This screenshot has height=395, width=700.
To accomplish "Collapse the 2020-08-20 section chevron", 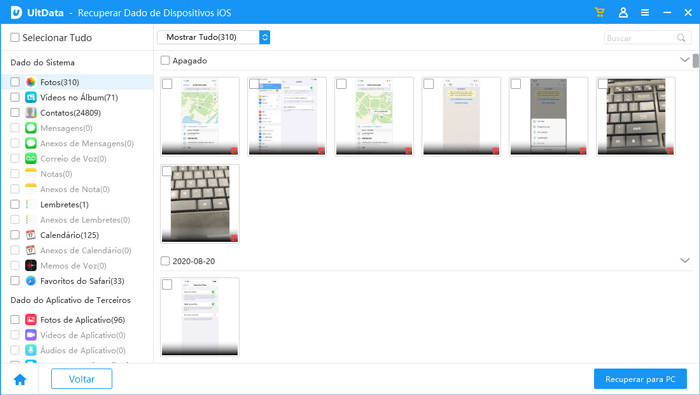I will (x=684, y=260).
